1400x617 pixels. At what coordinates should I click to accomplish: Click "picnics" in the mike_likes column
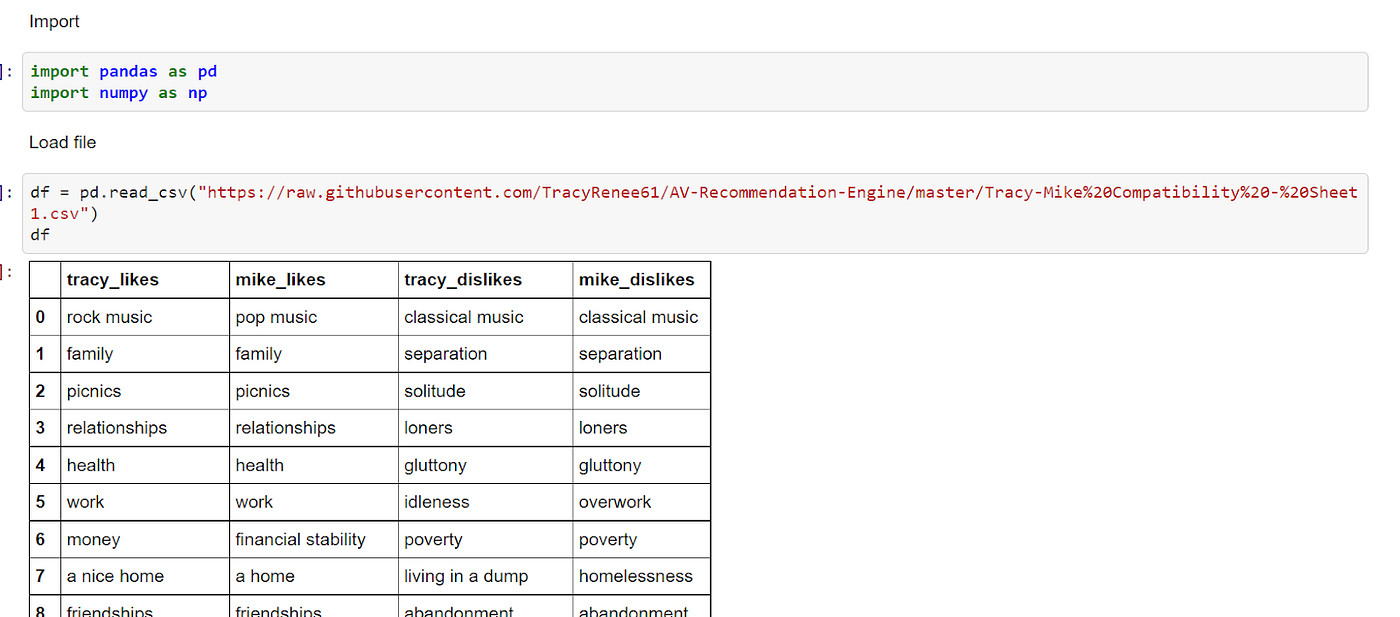tap(263, 391)
